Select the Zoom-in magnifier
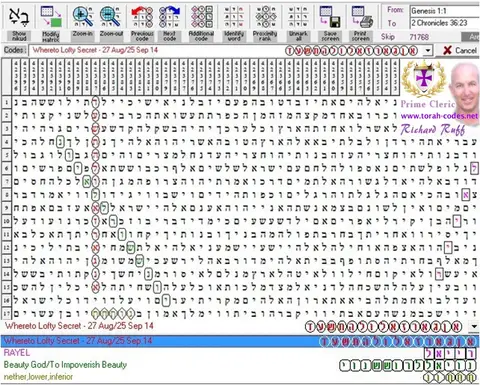The width and height of the screenshot is (480, 385). coord(83,17)
